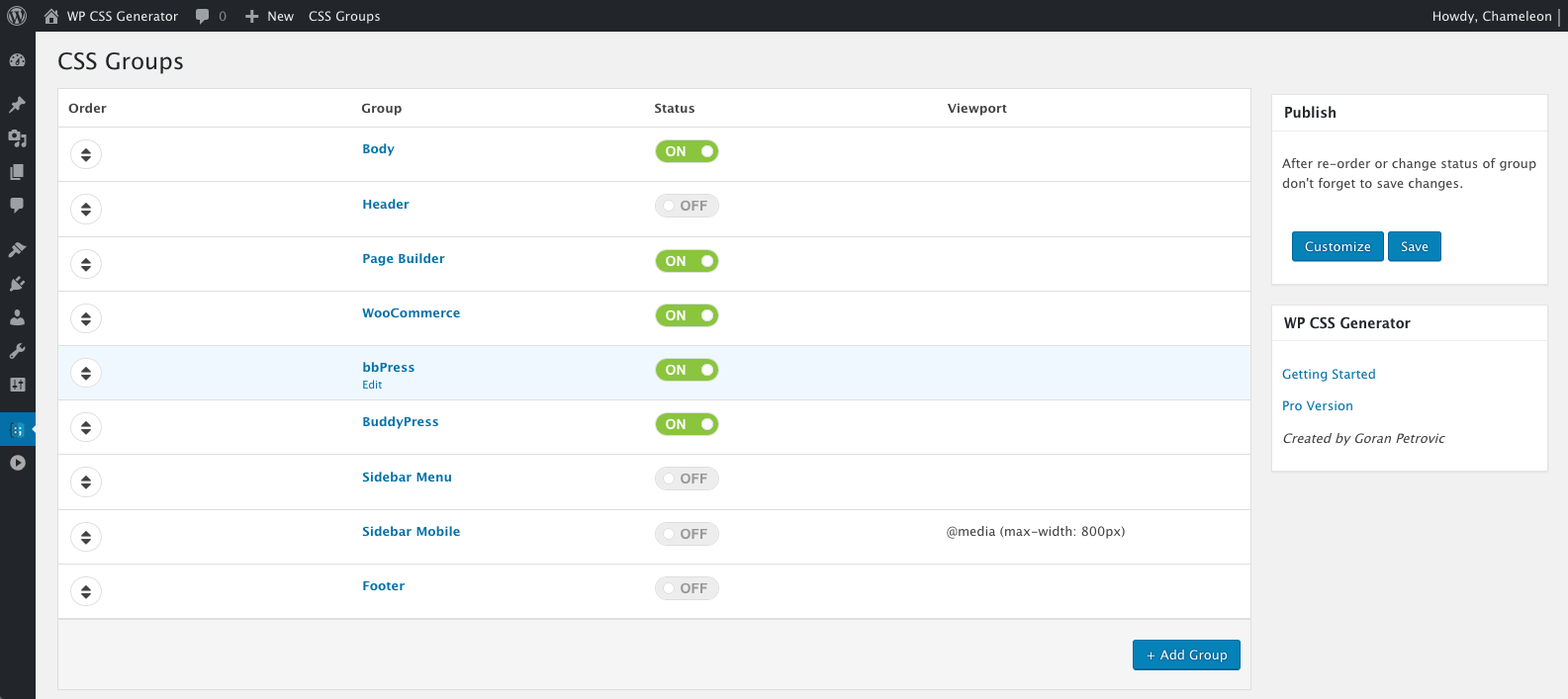Click the comments bubble in admin bar
The height and width of the screenshot is (699, 1568).
click(211, 16)
